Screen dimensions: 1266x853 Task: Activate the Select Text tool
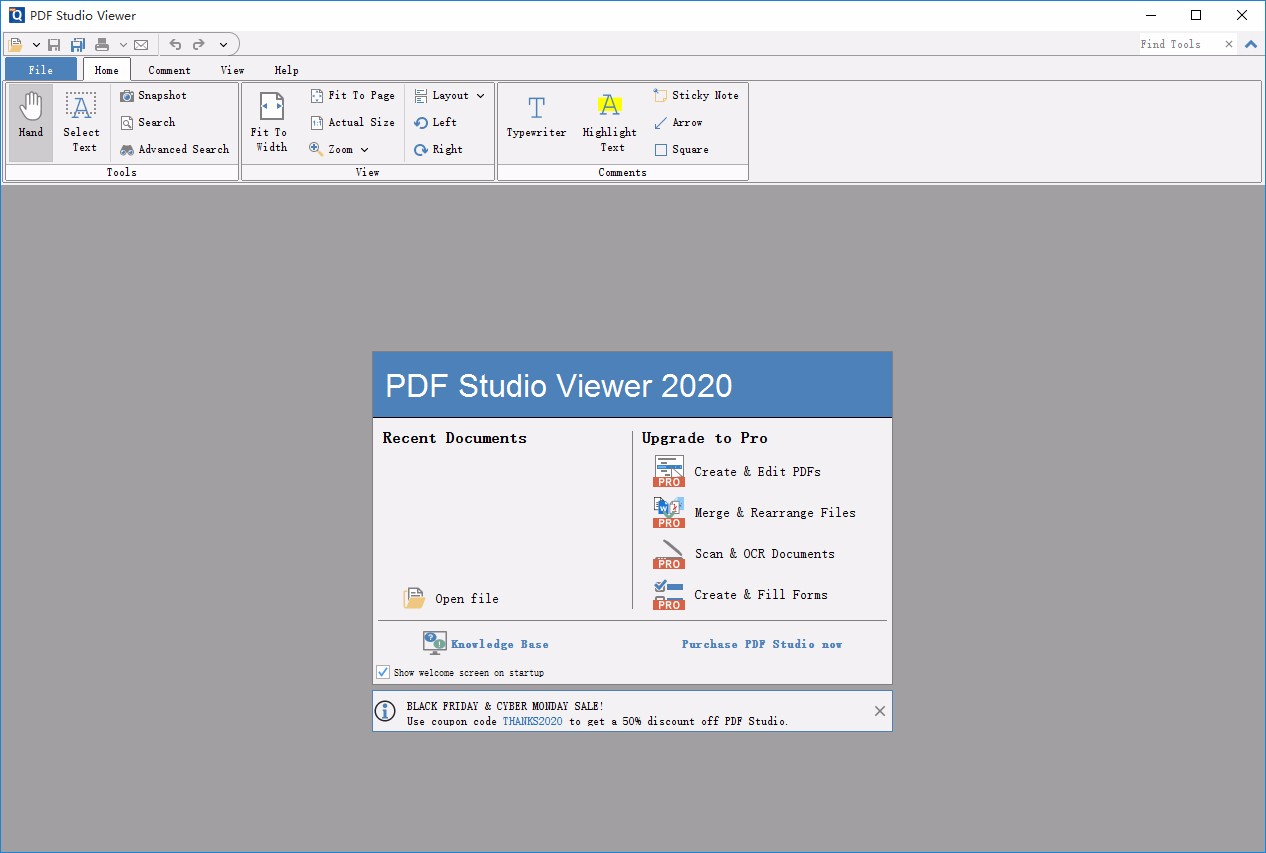coord(81,120)
